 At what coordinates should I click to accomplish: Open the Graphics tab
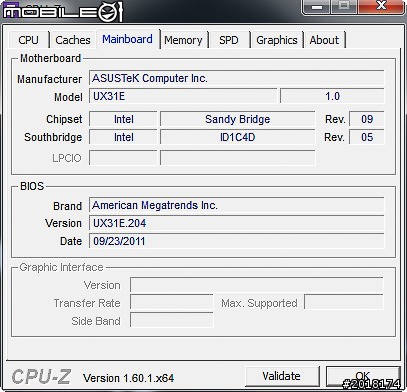point(277,40)
